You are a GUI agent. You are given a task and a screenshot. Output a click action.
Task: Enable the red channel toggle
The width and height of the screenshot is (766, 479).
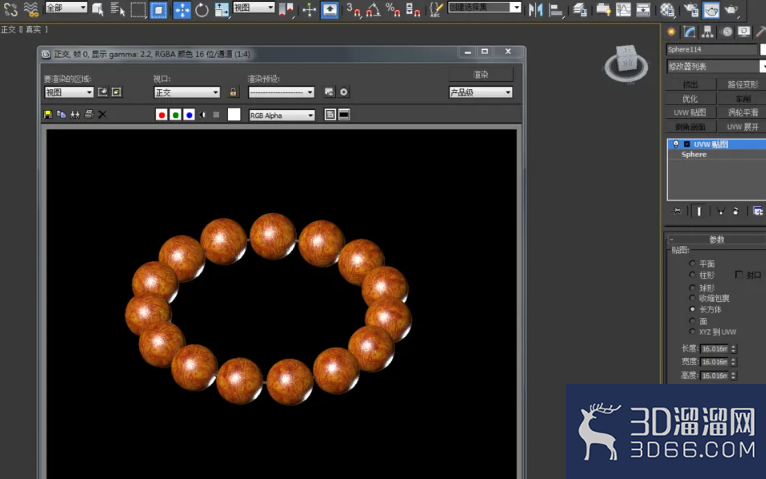161,115
